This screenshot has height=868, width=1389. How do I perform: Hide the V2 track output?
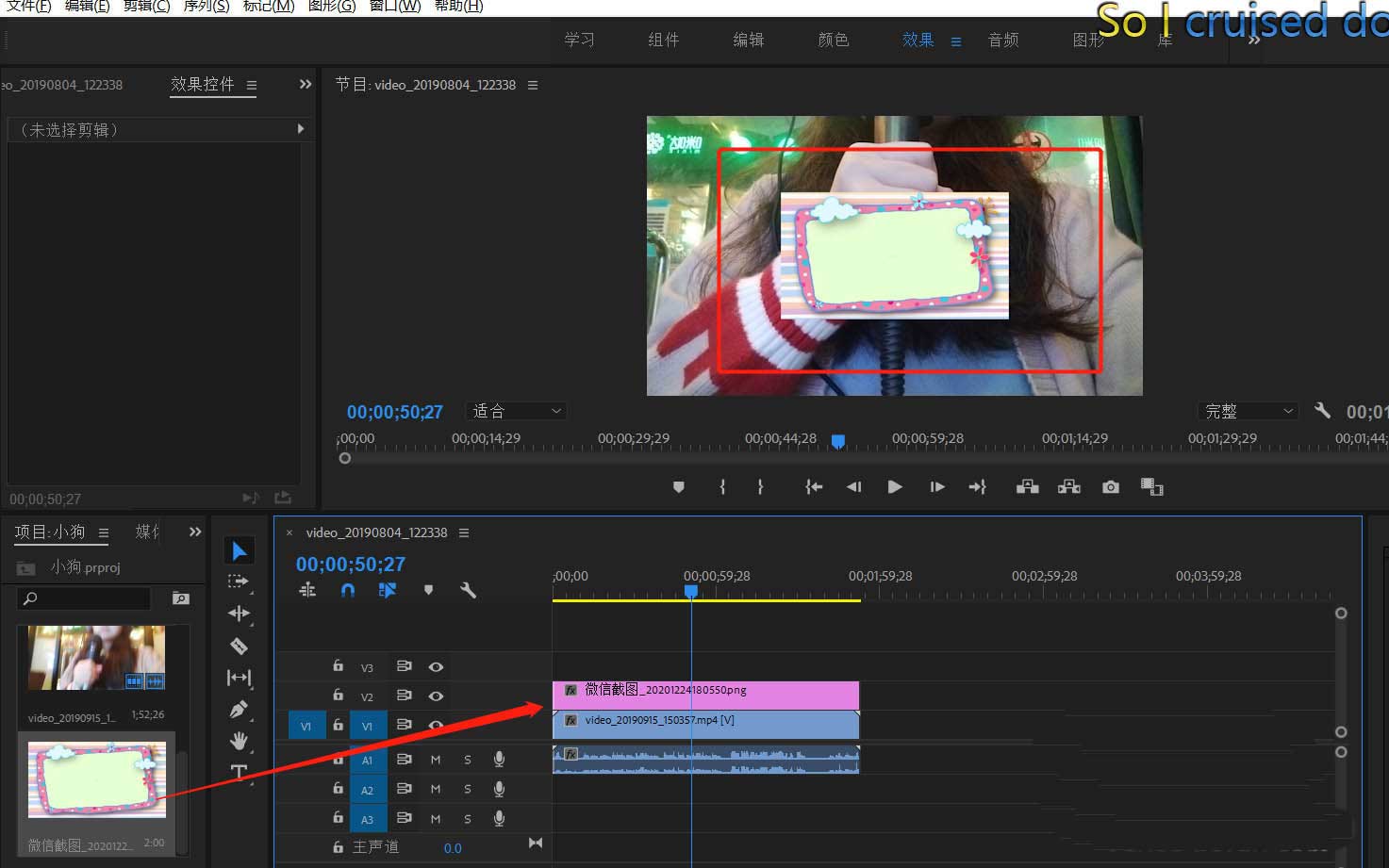click(436, 696)
